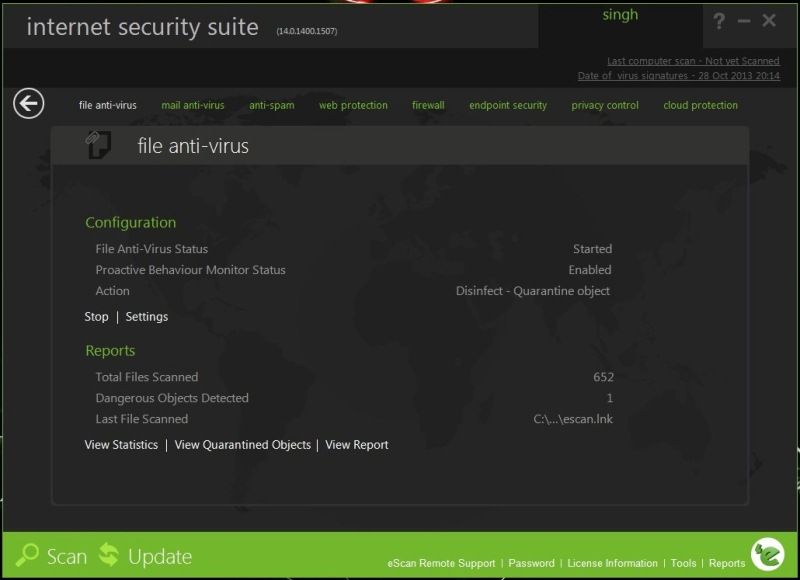The image size is (800, 580).
Task: Click the 'singh' user name text
Action: [620, 14]
